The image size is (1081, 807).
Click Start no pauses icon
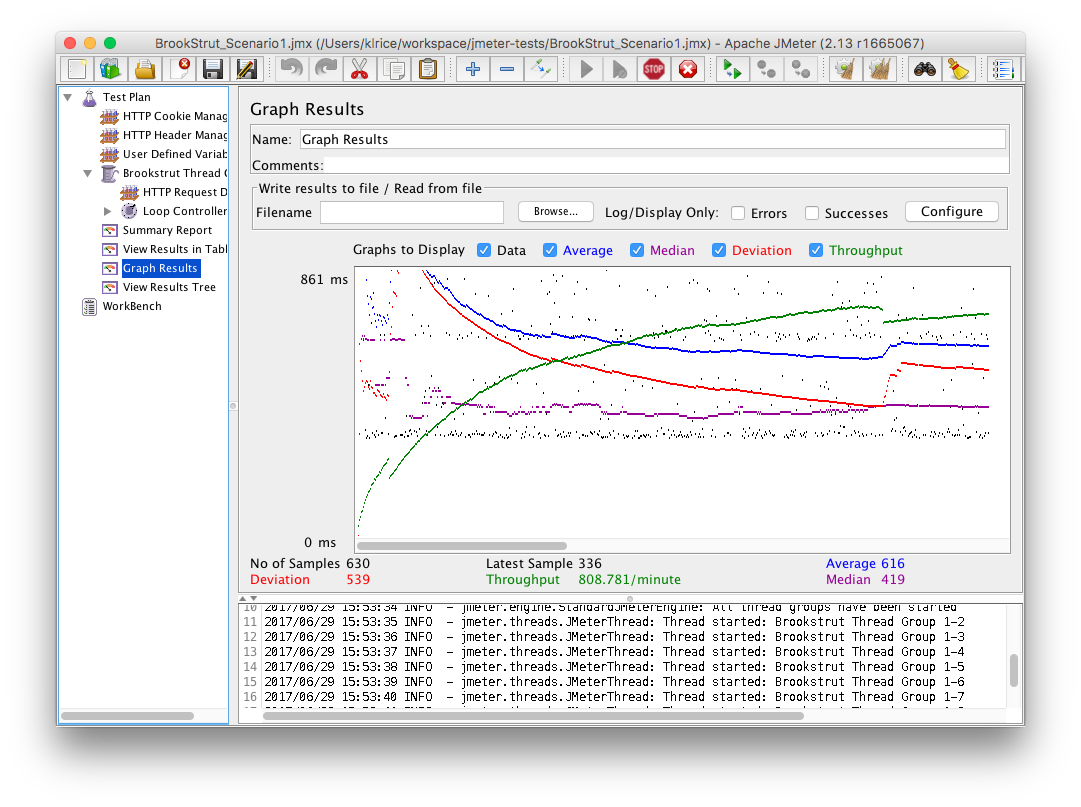pyautogui.click(x=620, y=69)
